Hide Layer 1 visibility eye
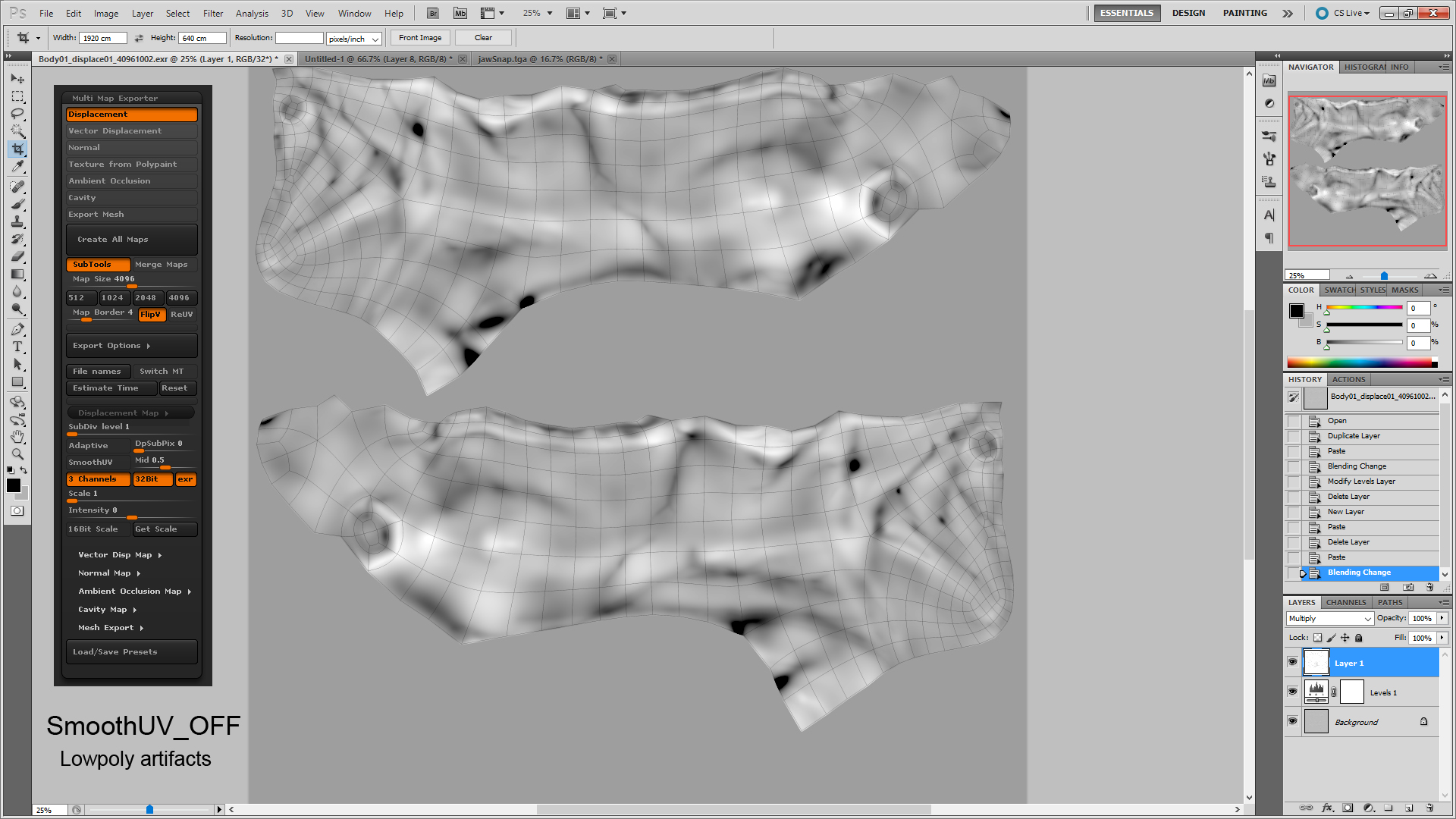The image size is (1456, 819). 1292,662
